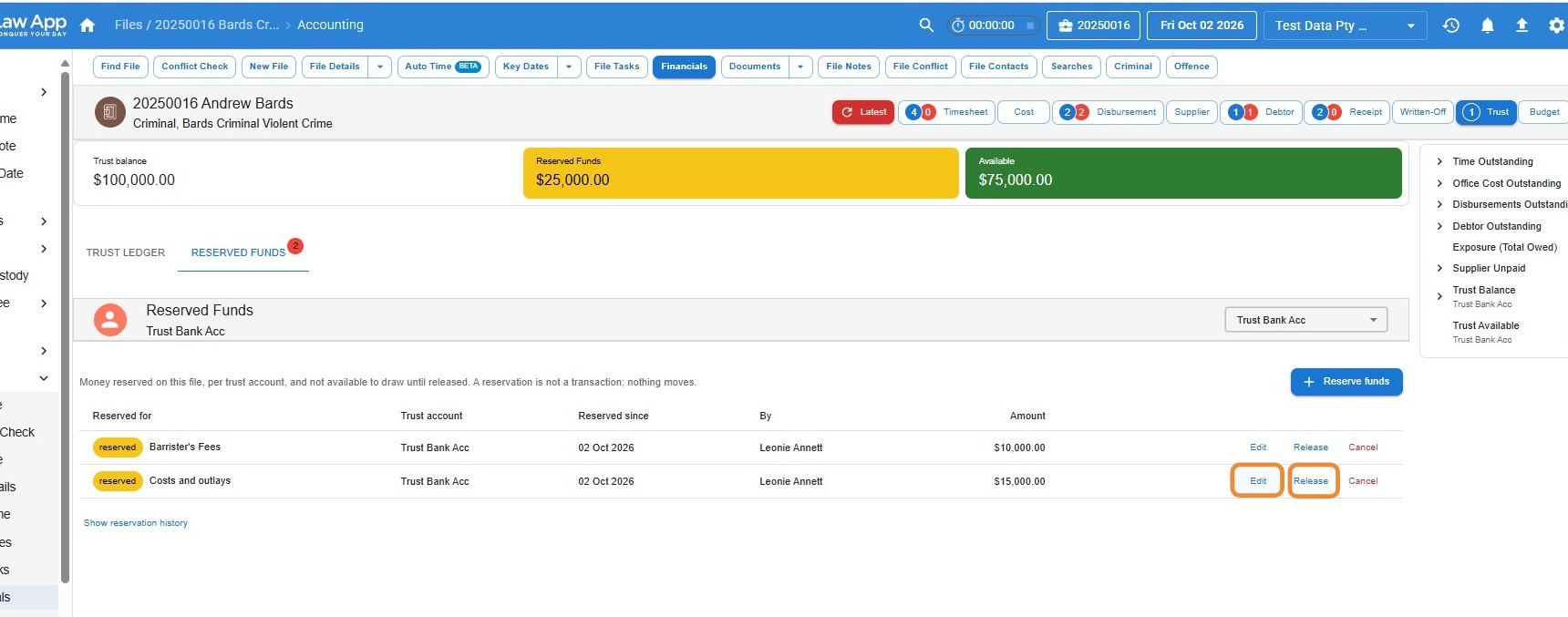1568x617 pixels.
Task: Click the file avatar icon beside Andrew Bards
Action: pyautogui.click(x=109, y=112)
